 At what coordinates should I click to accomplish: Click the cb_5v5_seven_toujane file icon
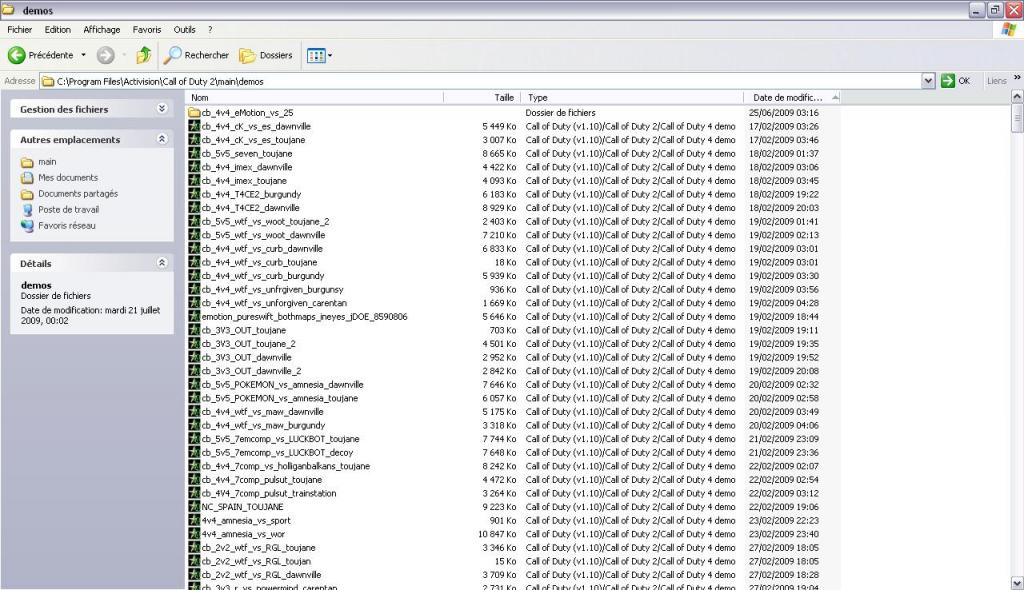tap(194, 154)
